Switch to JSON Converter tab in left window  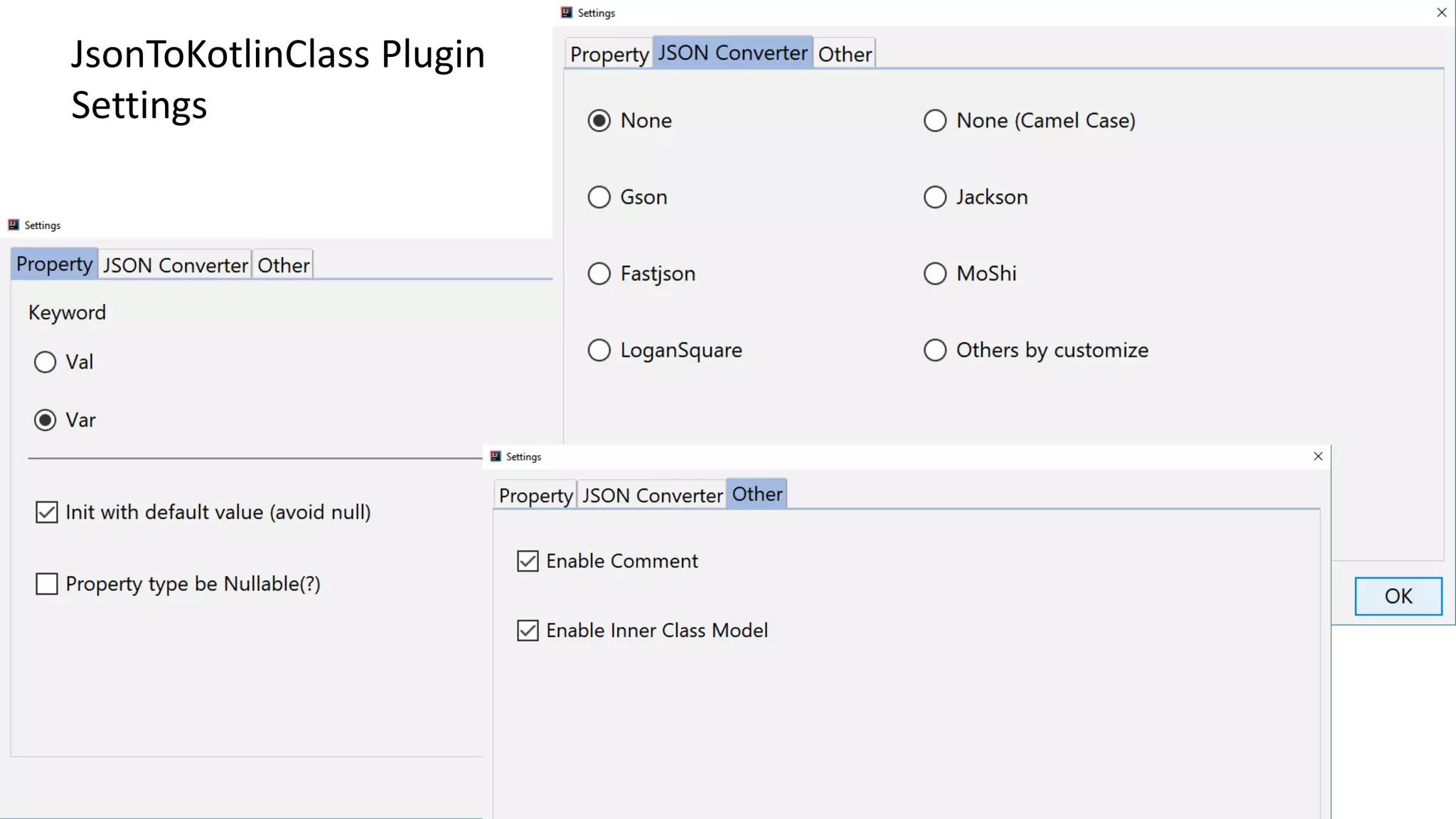175,265
